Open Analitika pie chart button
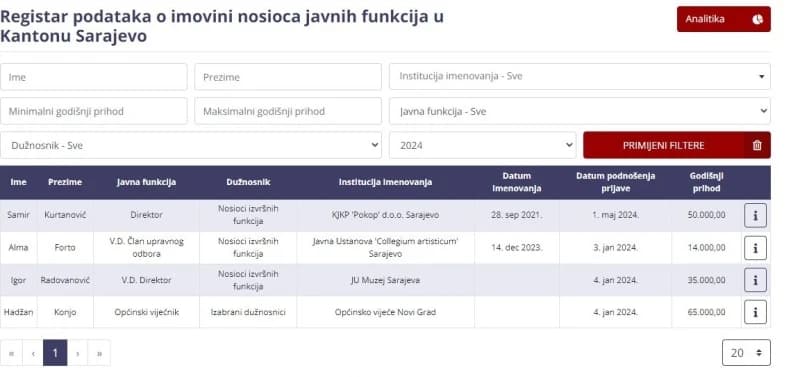The width and height of the screenshot is (800, 377). [723, 19]
